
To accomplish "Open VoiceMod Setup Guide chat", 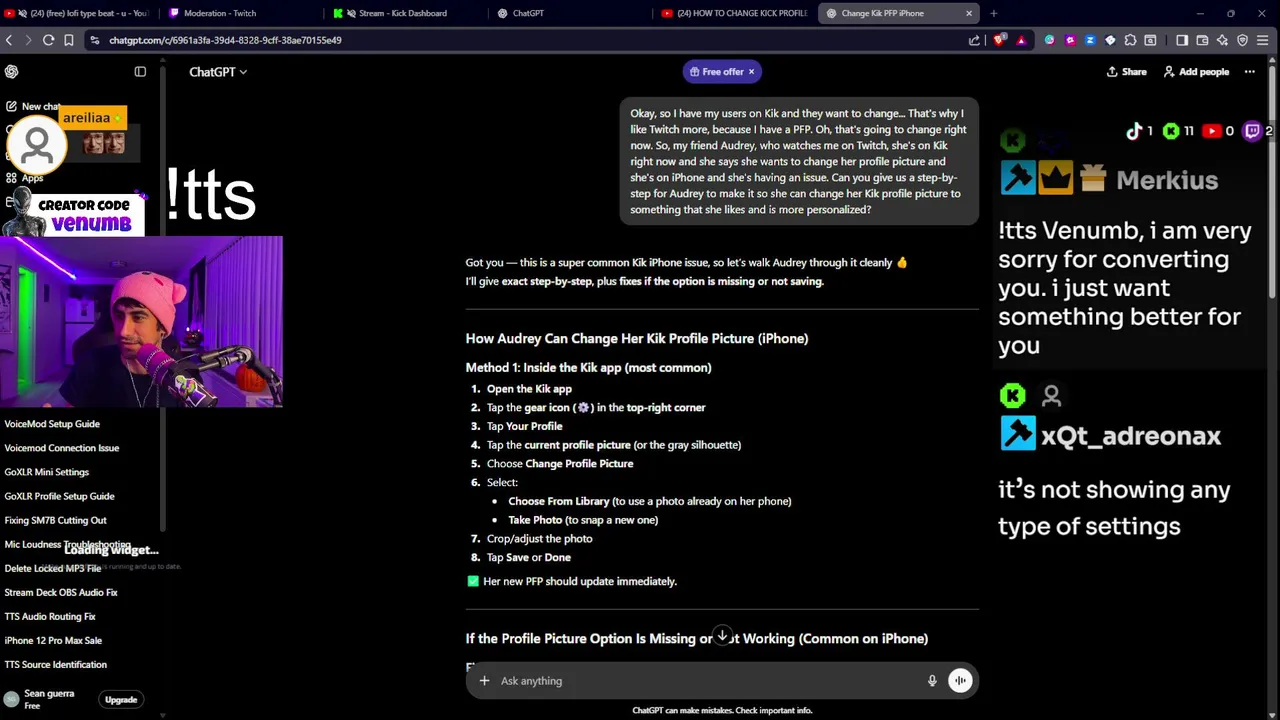I will click(52, 424).
